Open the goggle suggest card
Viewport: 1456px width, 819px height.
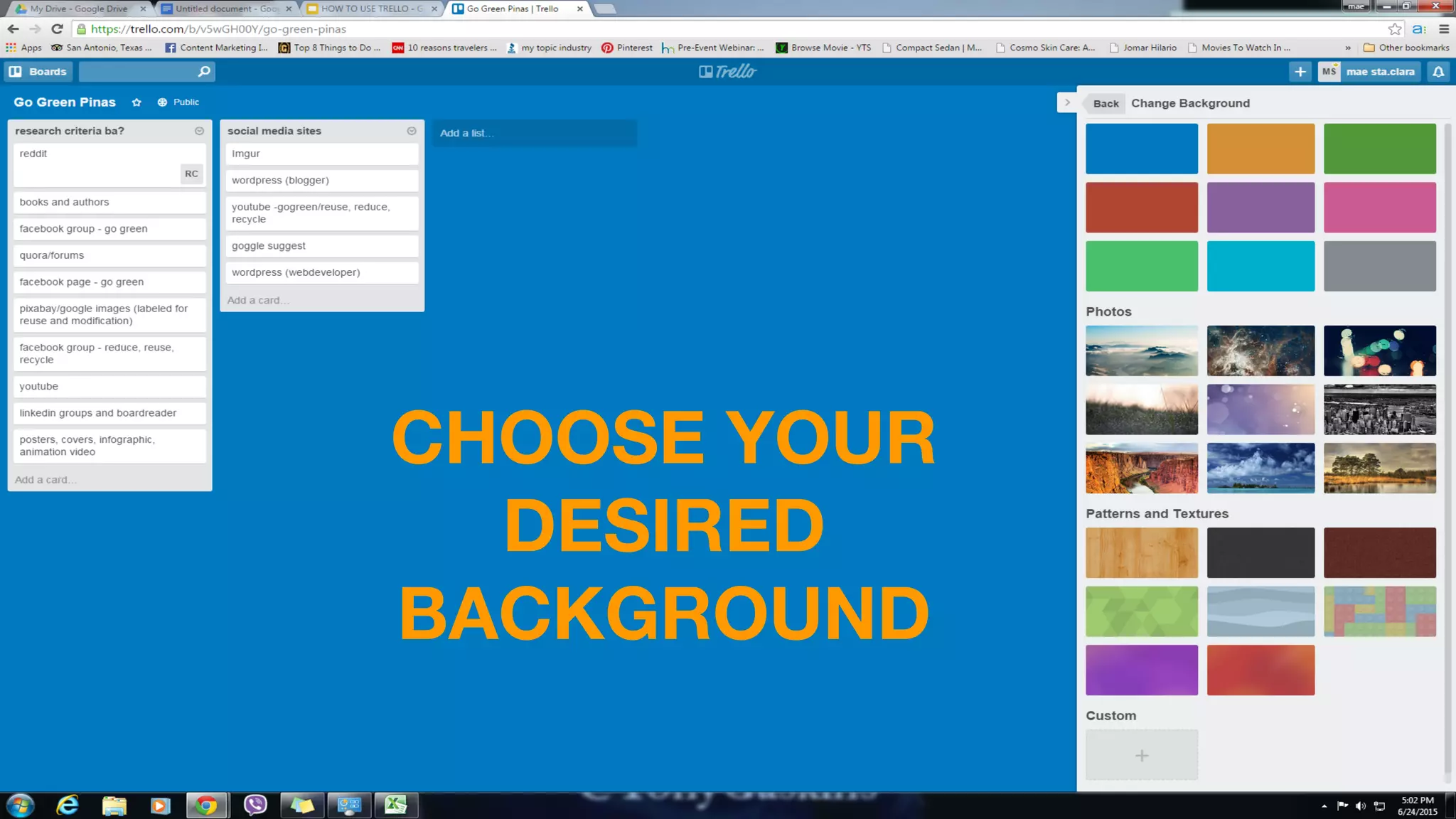pyautogui.click(x=322, y=246)
